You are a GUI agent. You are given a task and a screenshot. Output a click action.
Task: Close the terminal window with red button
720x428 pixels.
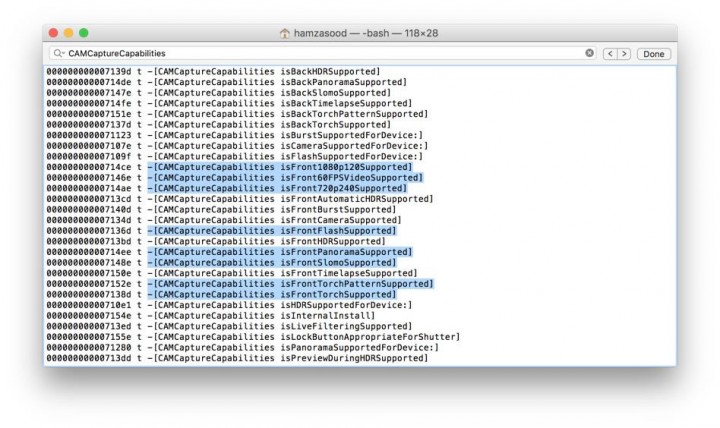pos(53,33)
